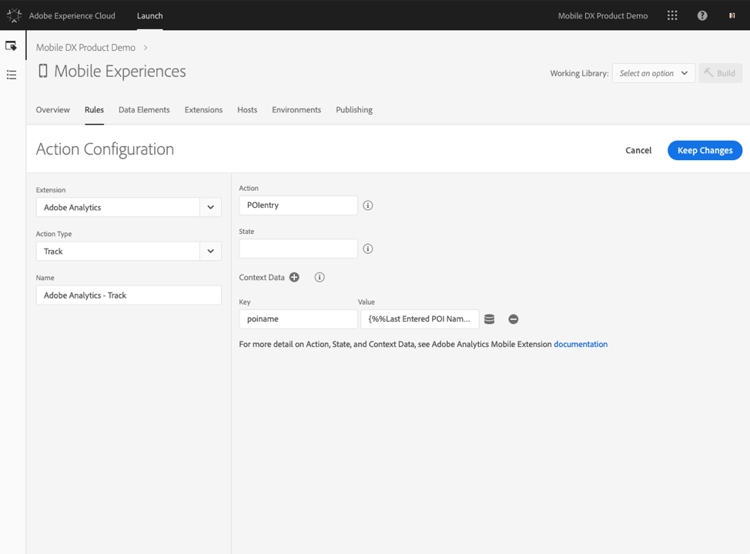750x554 pixels.
Task: Click the Context Data info icon
Action: 320,277
